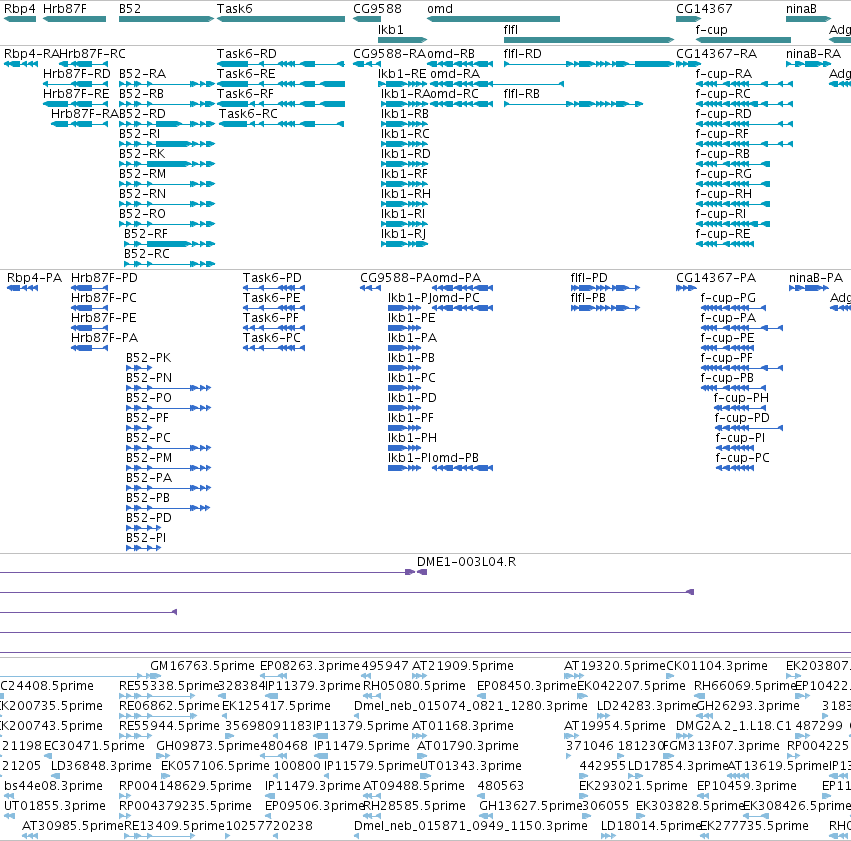Open transcript CG14367-RA
This screenshot has height=841, width=851.
click(x=688, y=64)
